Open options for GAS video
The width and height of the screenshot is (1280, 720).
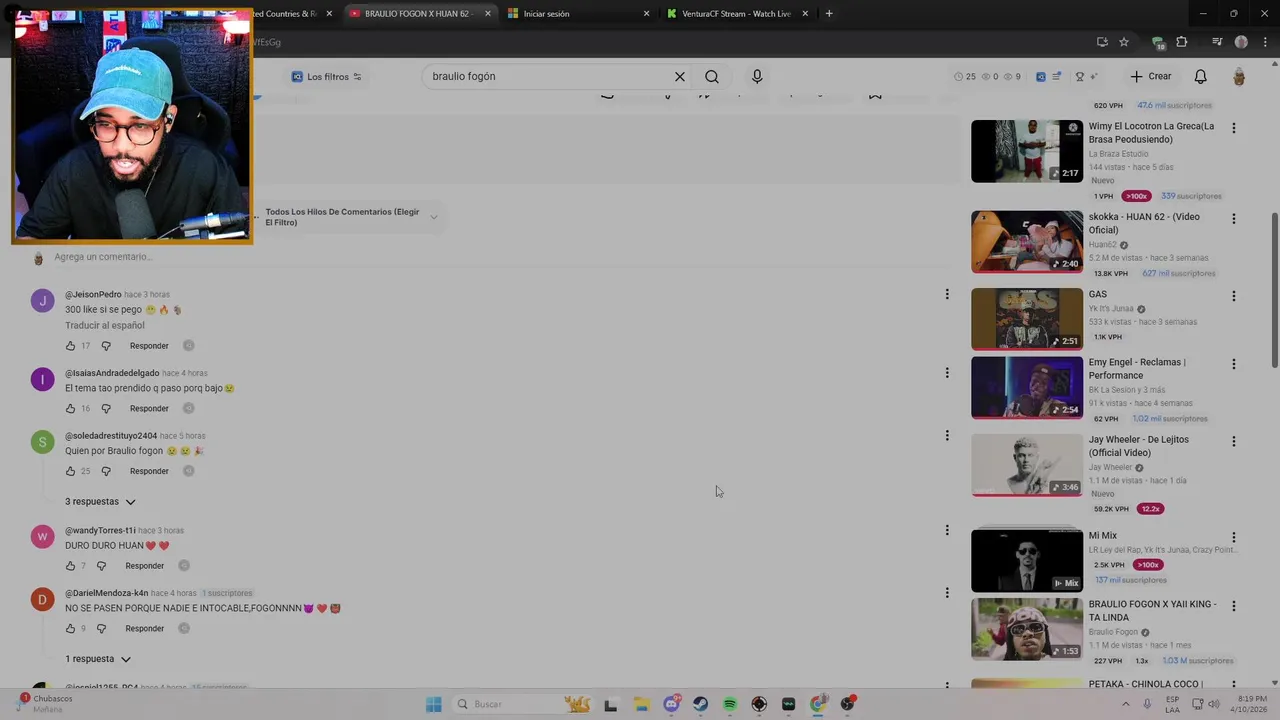pyautogui.click(x=1233, y=296)
